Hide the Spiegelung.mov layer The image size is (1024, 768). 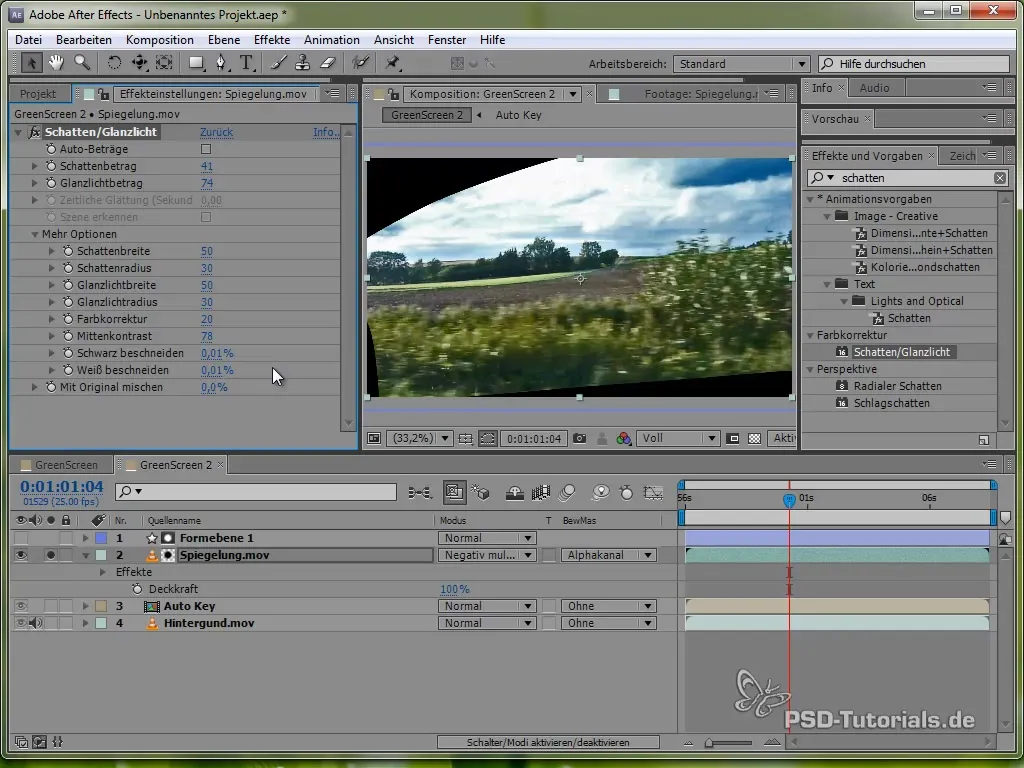pos(21,555)
